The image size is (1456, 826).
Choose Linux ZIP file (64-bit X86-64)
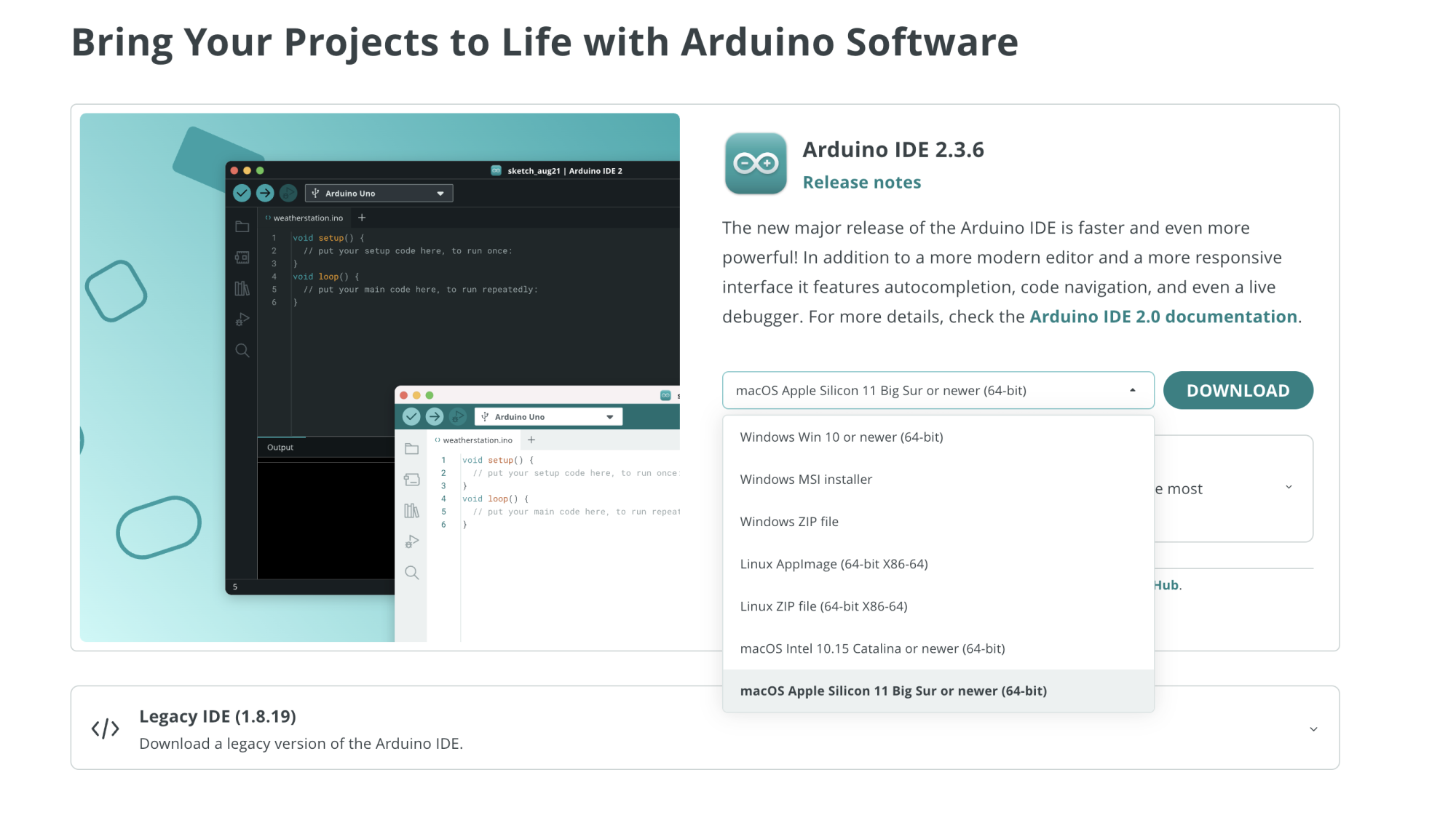pyautogui.click(x=938, y=606)
